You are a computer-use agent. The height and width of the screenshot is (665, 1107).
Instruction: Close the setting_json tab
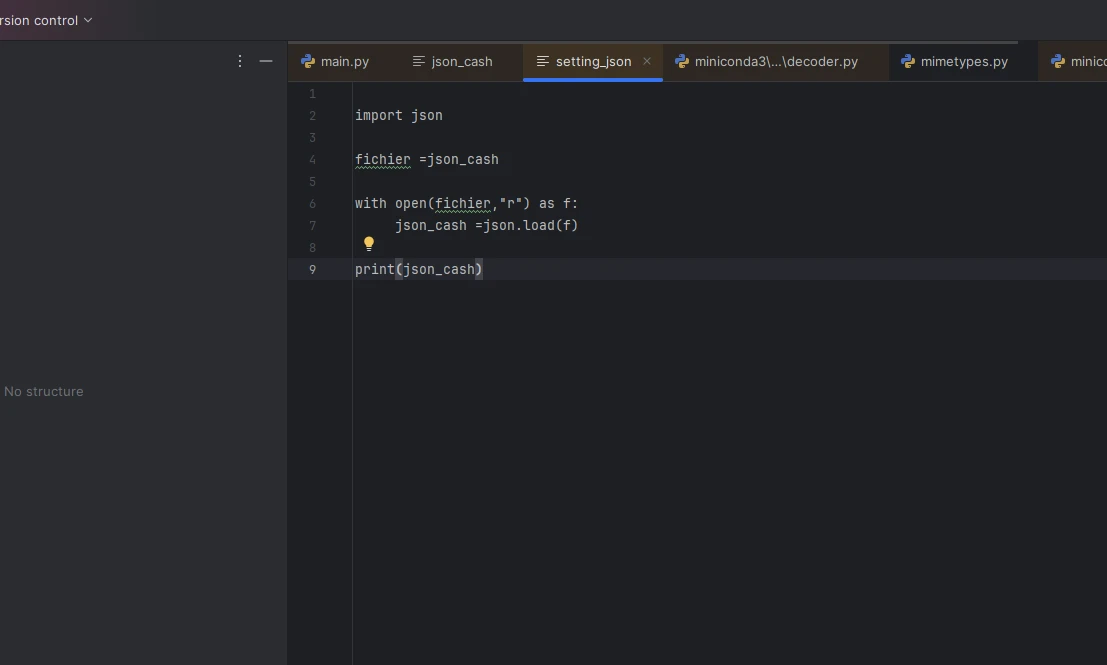coord(647,61)
